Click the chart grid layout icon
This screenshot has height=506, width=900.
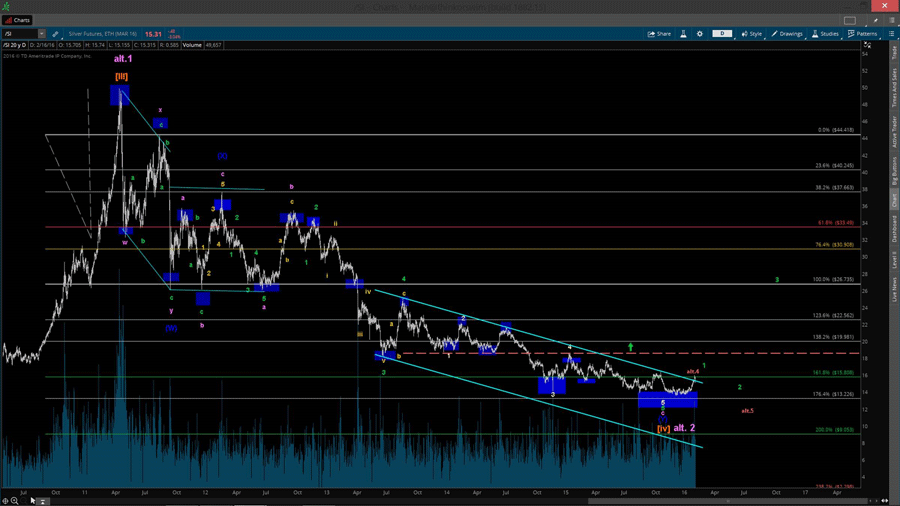[x=850, y=20]
